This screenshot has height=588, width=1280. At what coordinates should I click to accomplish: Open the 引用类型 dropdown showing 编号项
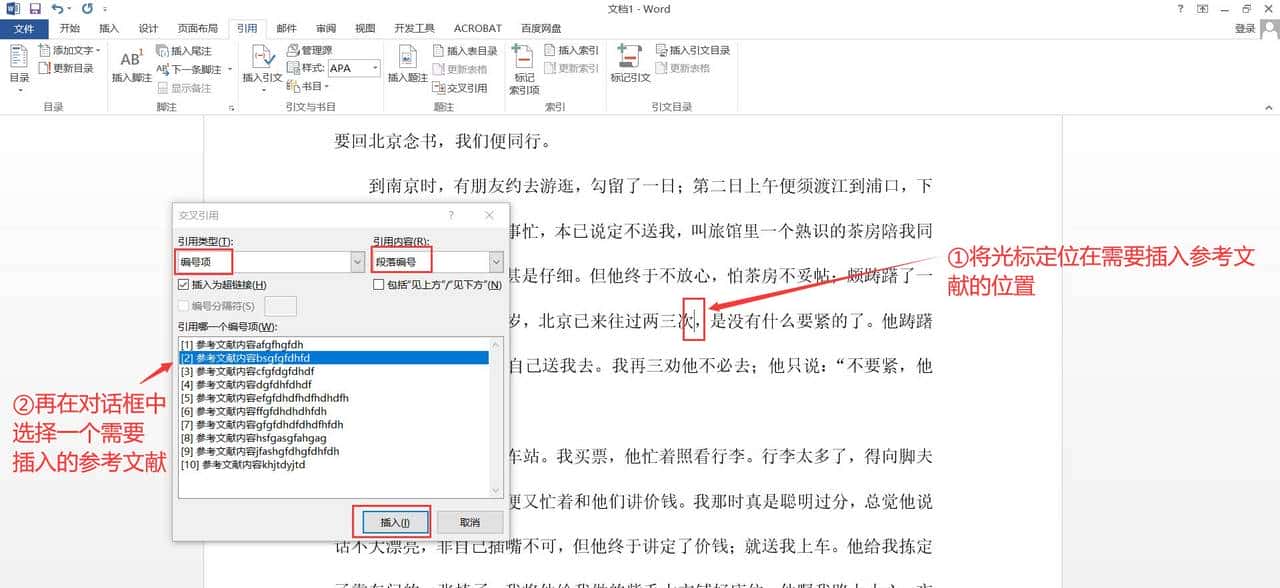click(x=356, y=260)
